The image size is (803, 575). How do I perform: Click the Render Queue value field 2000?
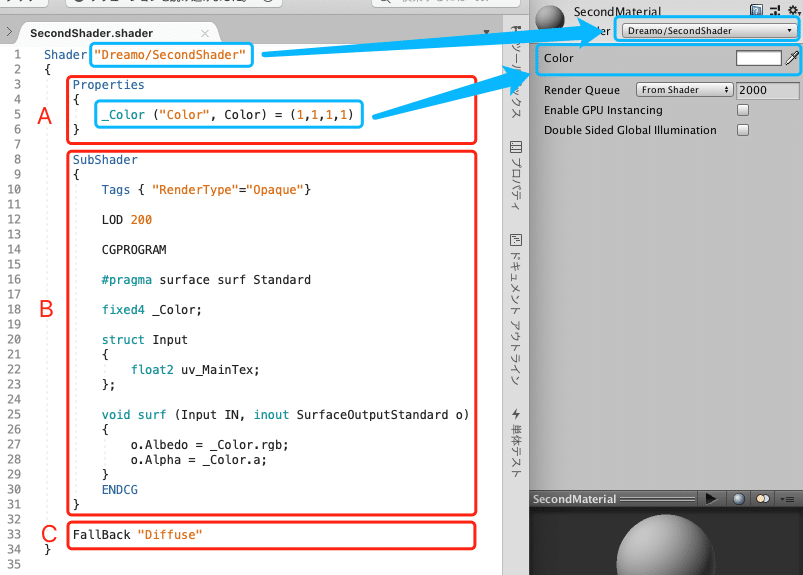point(768,90)
